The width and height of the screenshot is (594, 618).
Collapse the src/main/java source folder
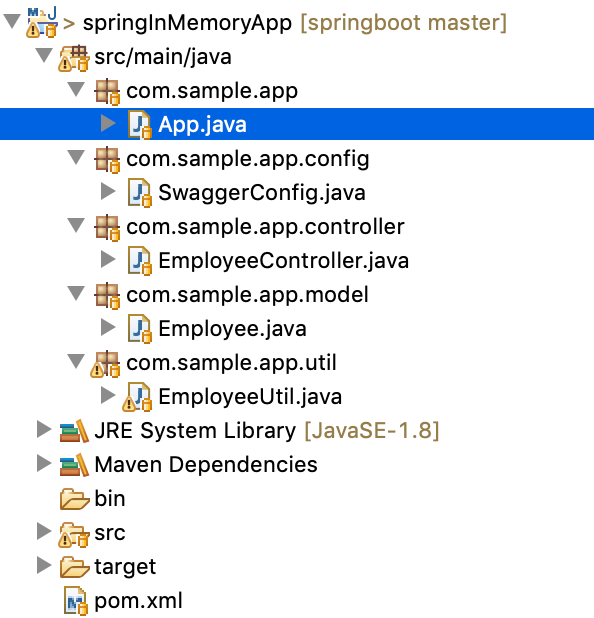pyautogui.click(x=44, y=55)
